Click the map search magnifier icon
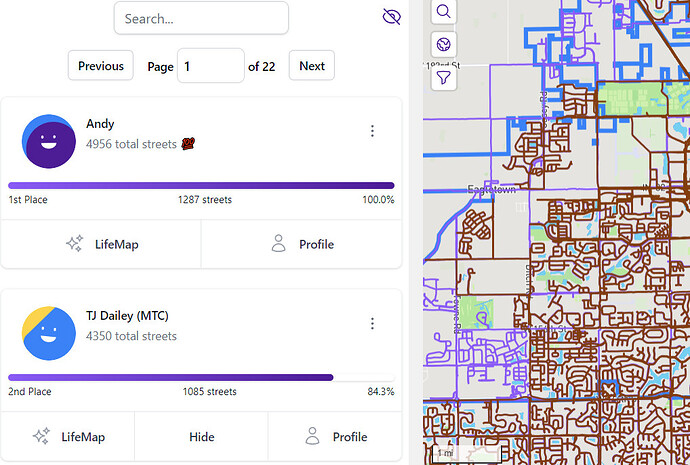The width and height of the screenshot is (690, 465). pyautogui.click(x=444, y=12)
